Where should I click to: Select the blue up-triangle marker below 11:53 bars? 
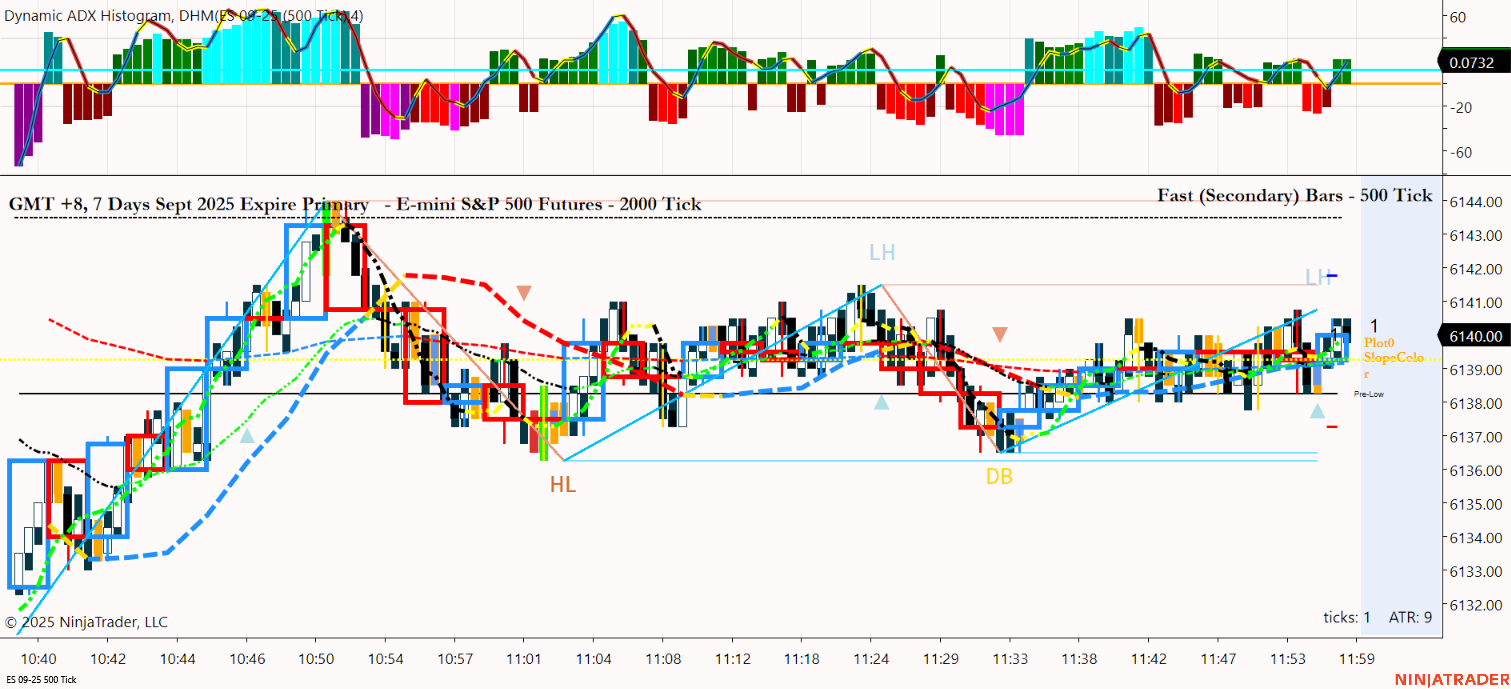(1318, 411)
